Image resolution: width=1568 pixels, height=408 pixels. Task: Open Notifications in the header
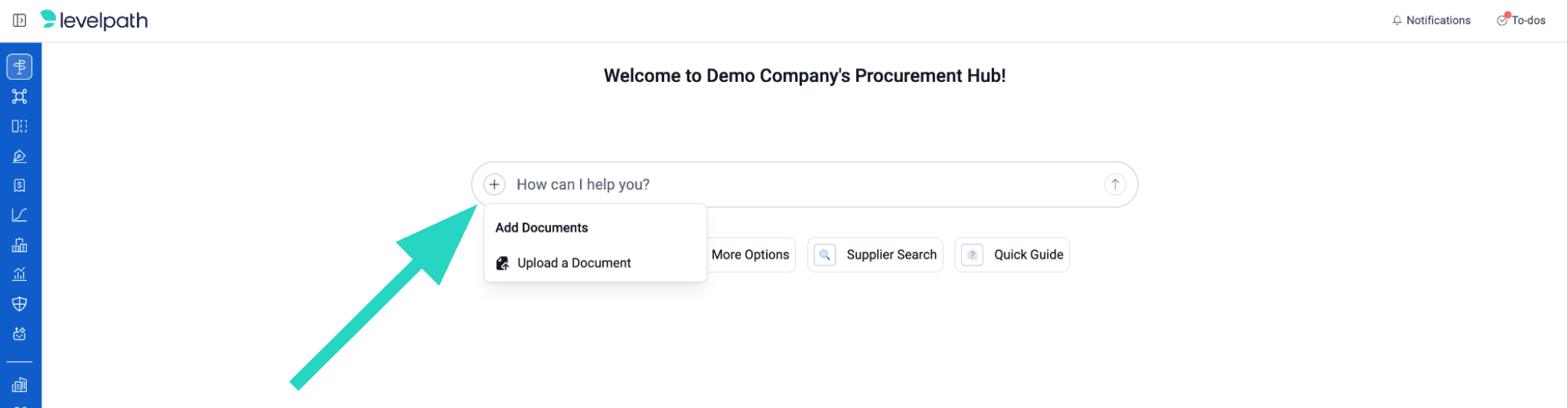pos(1430,20)
